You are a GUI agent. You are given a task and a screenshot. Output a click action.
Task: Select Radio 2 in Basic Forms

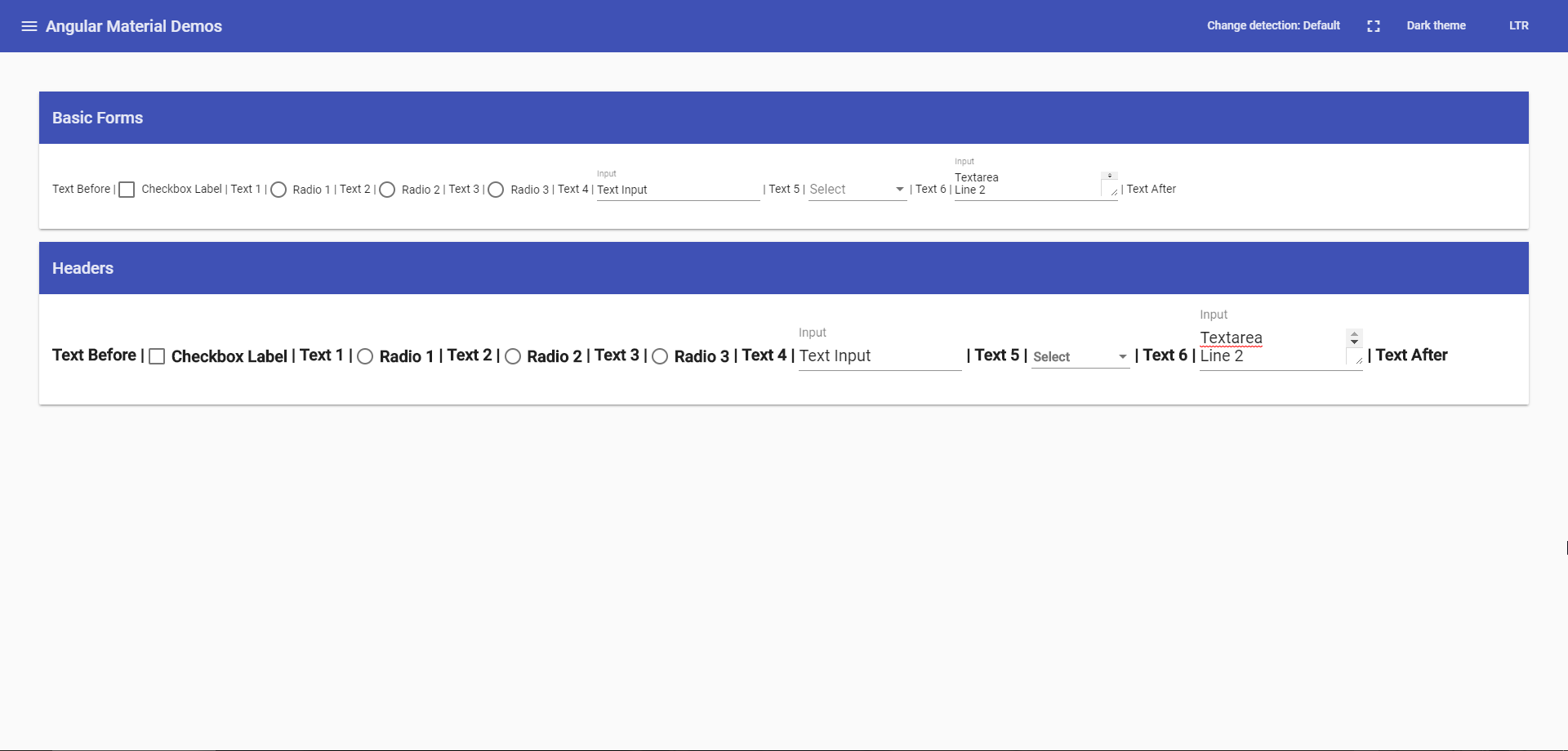387,190
